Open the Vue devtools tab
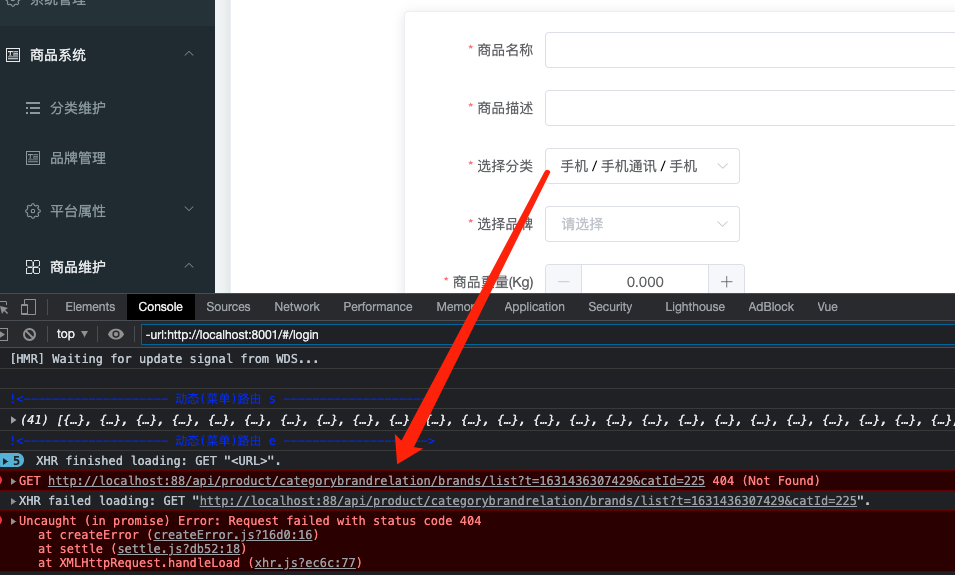The height and width of the screenshot is (575, 955). (827, 307)
